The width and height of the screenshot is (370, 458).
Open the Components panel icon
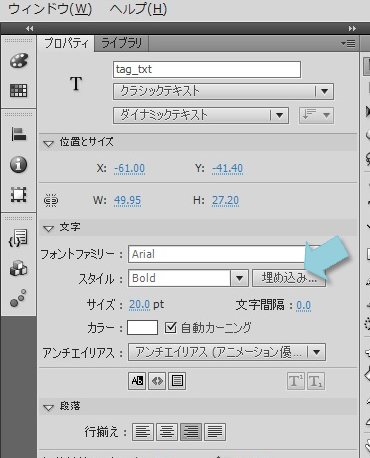click(x=18, y=268)
